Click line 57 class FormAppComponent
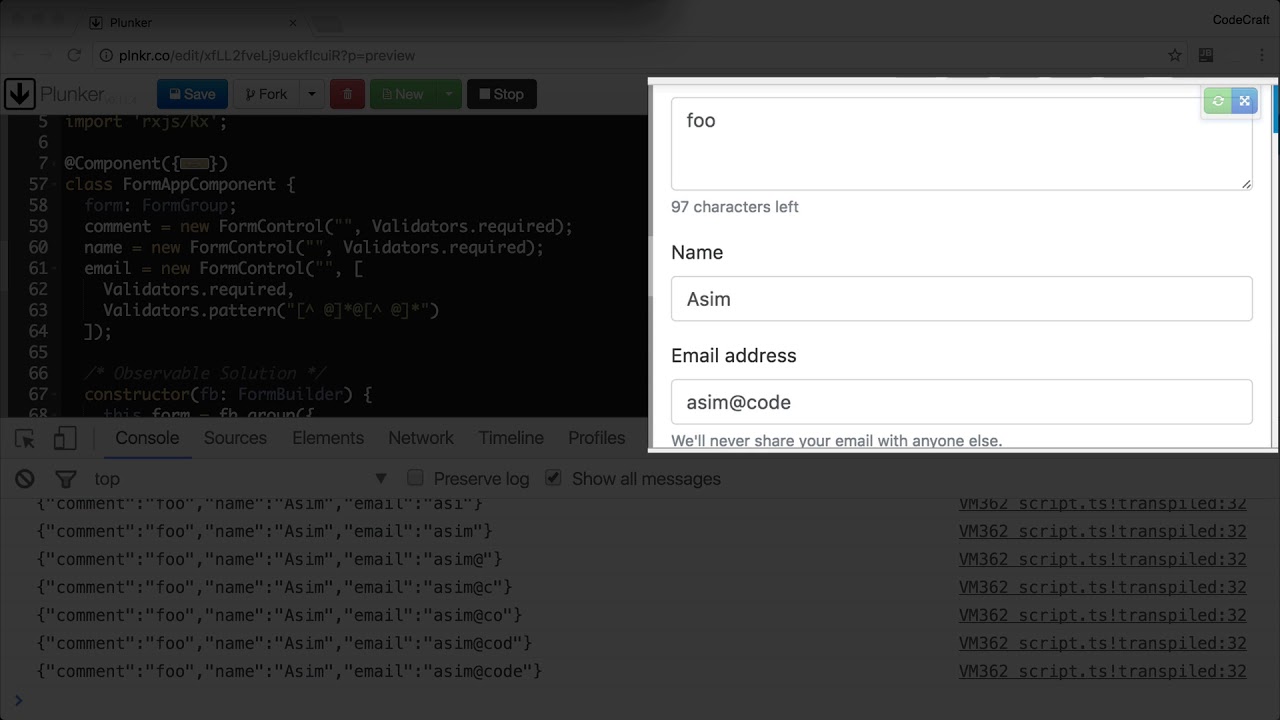The width and height of the screenshot is (1280, 720). click(180, 184)
